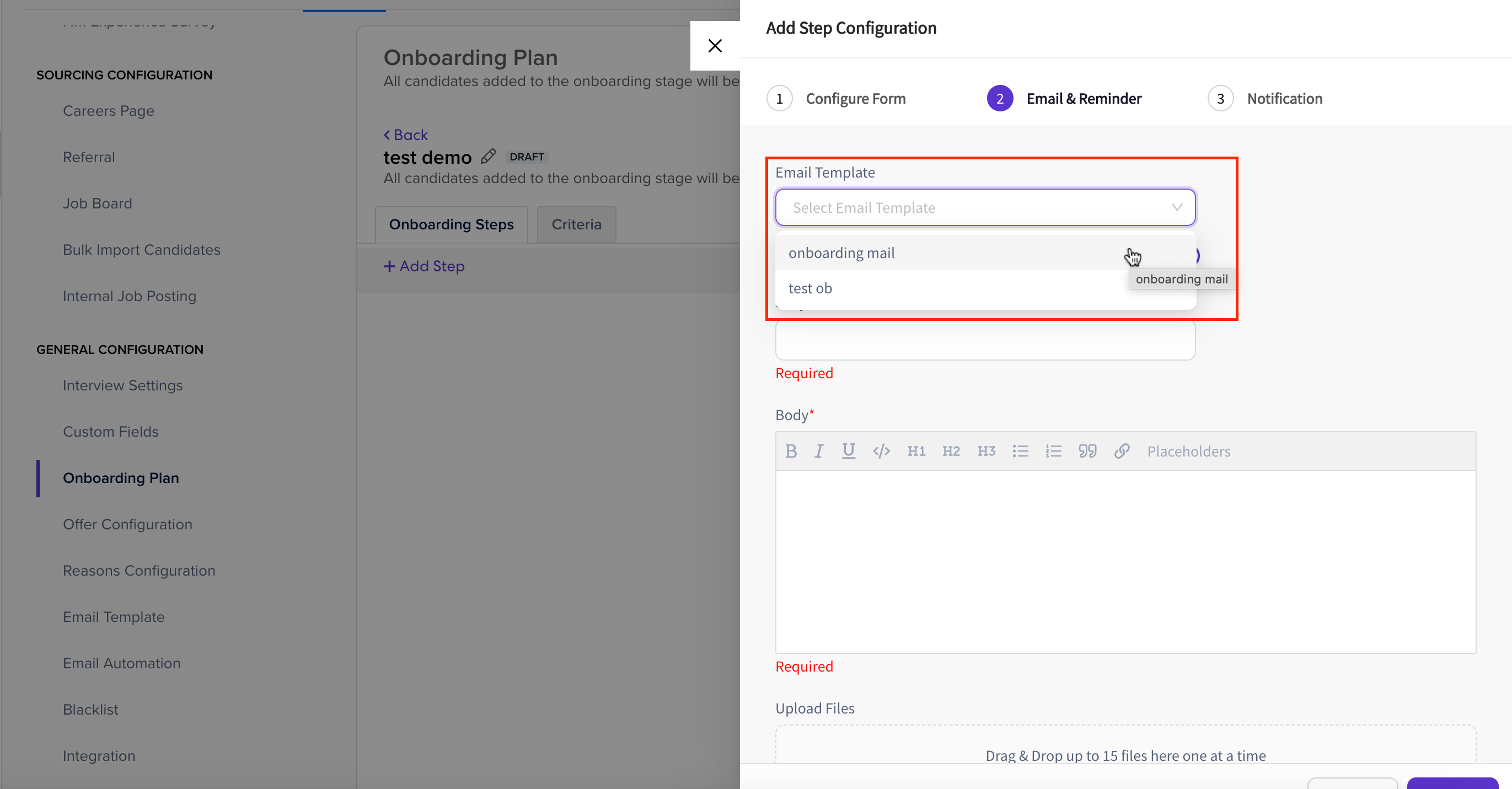Insert bulleted list in Body editor
This screenshot has height=789, width=1512.
1020,451
